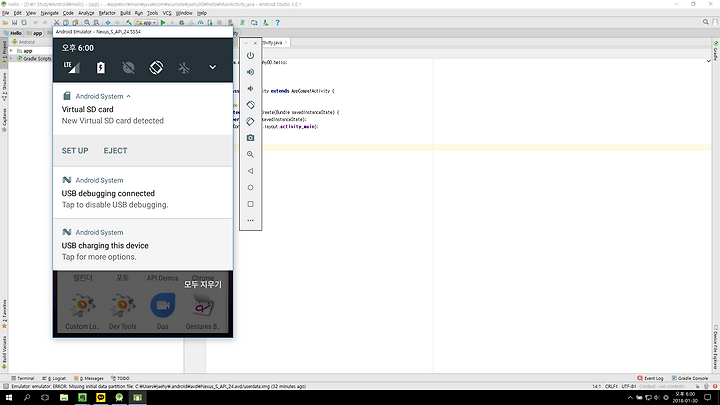Tap USB debugging connected notification
This screenshot has width=720, height=405.
coord(143,193)
